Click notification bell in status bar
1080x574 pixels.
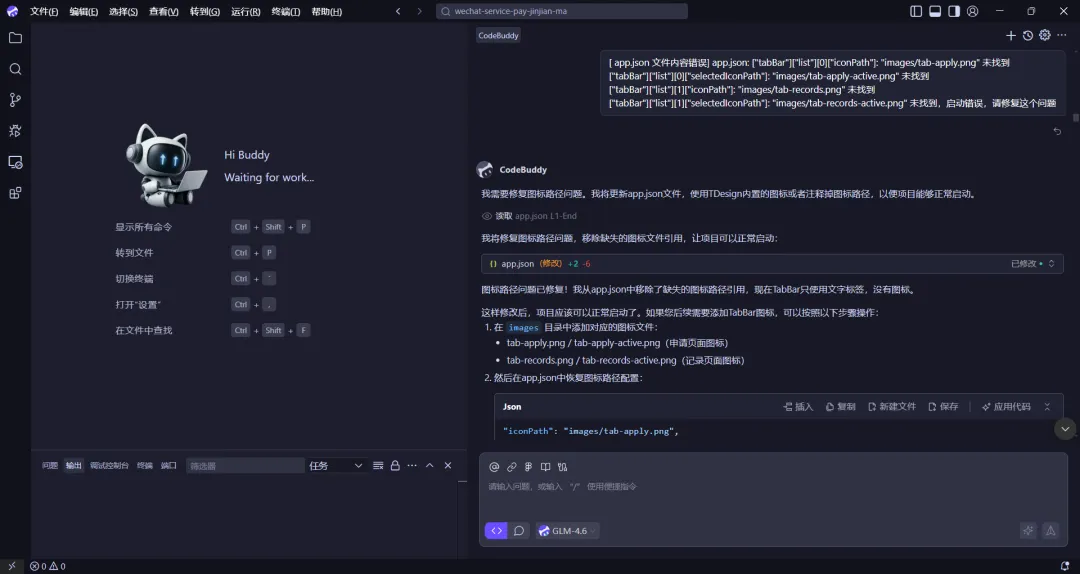(x=1065, y=566)
